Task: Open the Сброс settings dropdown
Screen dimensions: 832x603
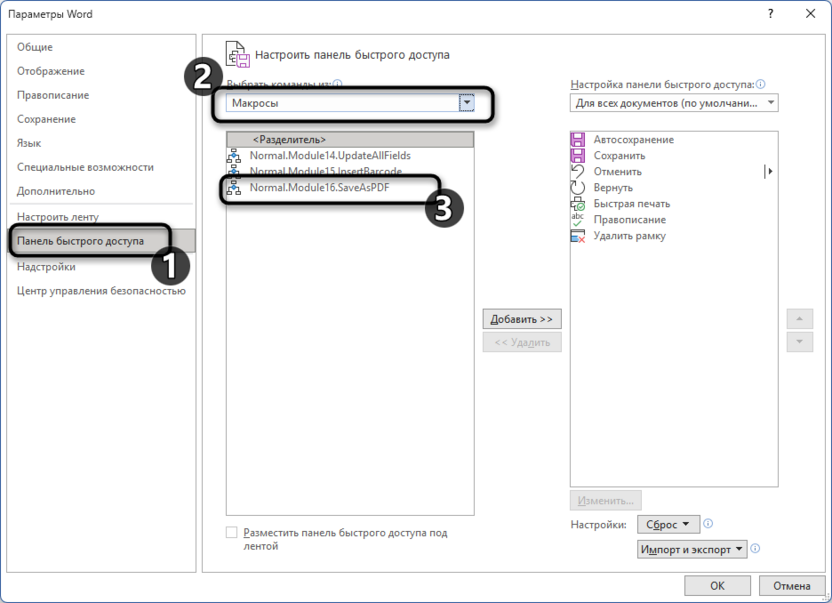Action: pyautogui.click(x=668, y=524)
